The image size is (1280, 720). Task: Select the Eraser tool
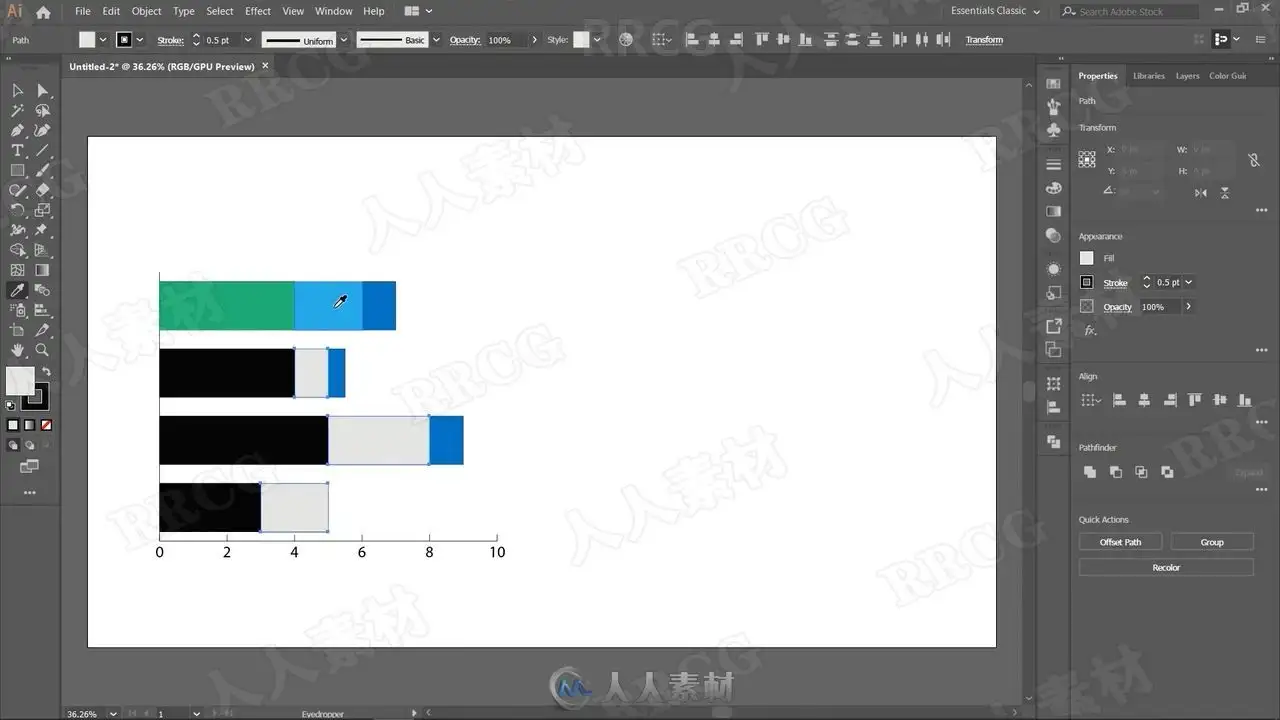pos(42,191)
